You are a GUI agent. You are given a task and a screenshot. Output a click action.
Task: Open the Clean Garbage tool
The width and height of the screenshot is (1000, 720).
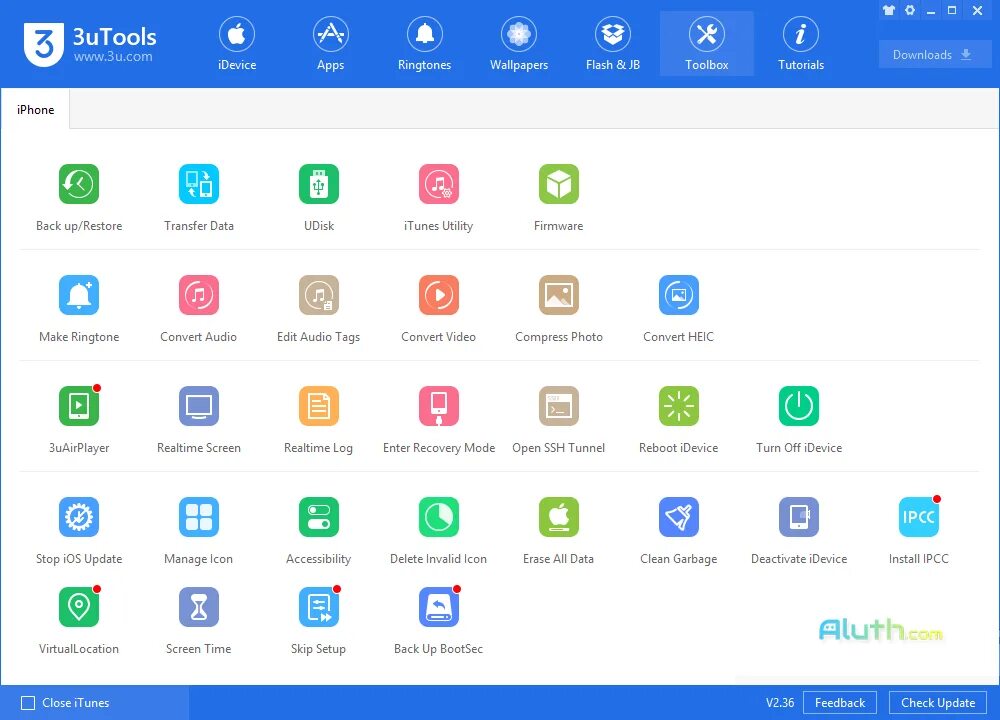pos(679,517)
